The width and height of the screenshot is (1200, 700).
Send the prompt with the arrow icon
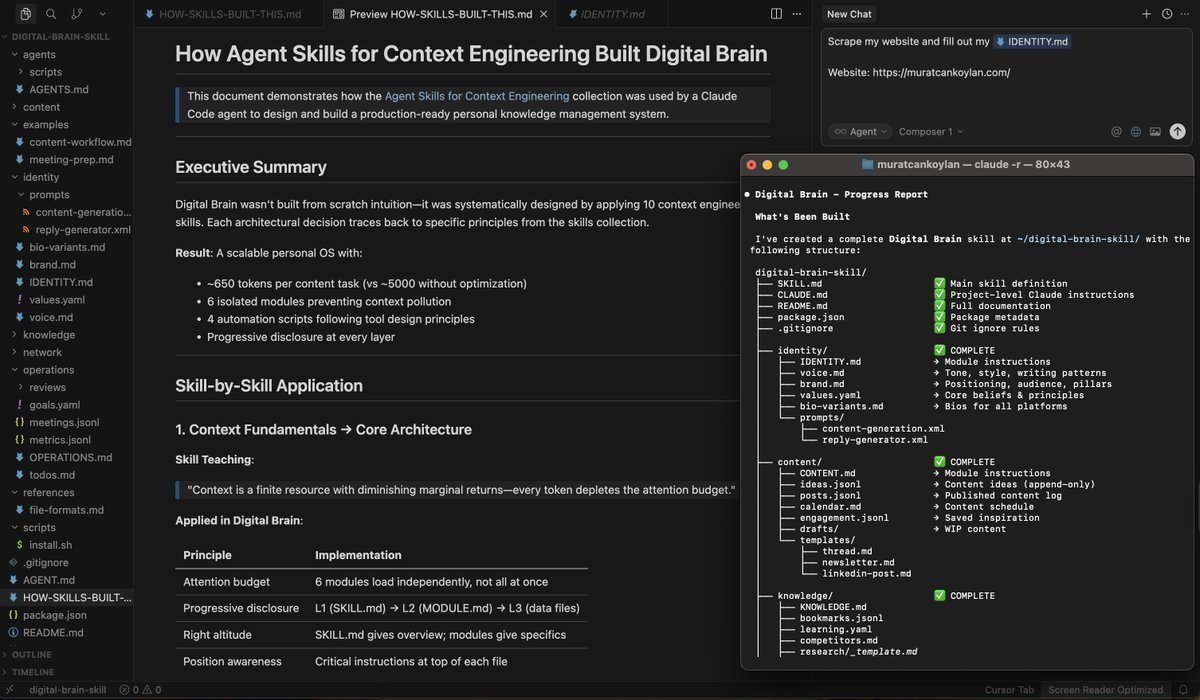click(x=1178, y=131)
